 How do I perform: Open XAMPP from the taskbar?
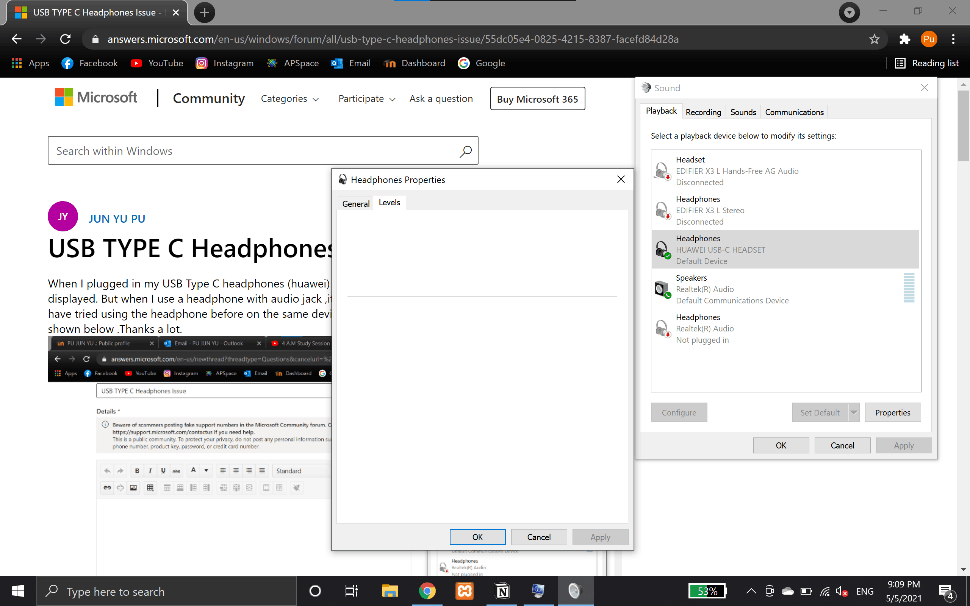point(464,591)
